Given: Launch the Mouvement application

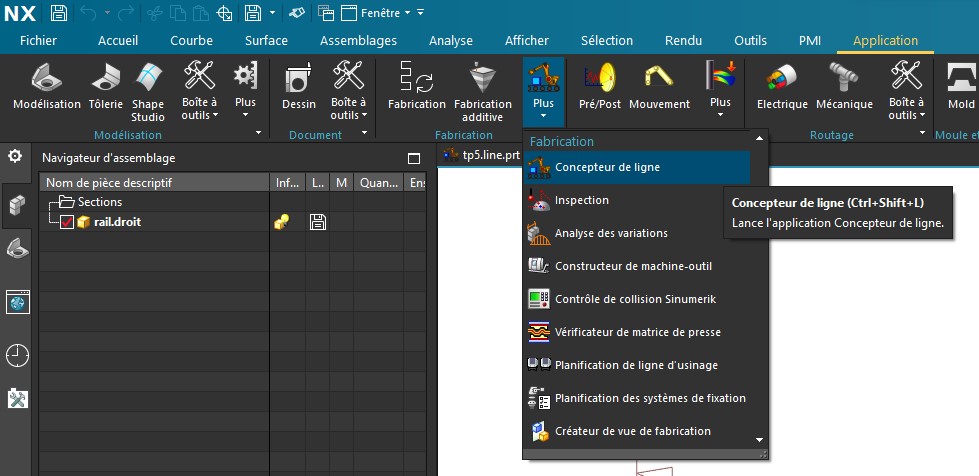Looking at the screenshot, I should pos(659,87).
